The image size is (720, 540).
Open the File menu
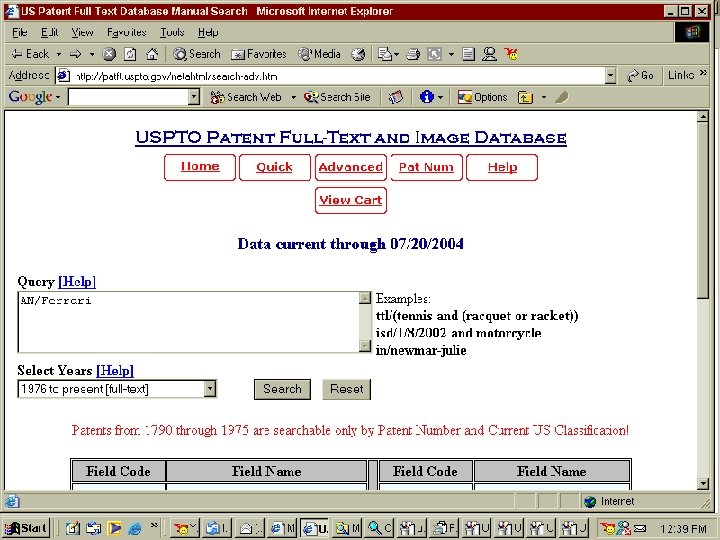19,32
